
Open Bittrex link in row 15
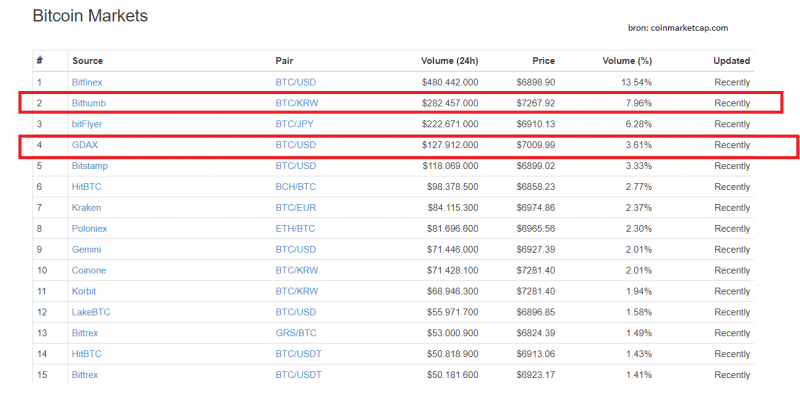point(85,375)
